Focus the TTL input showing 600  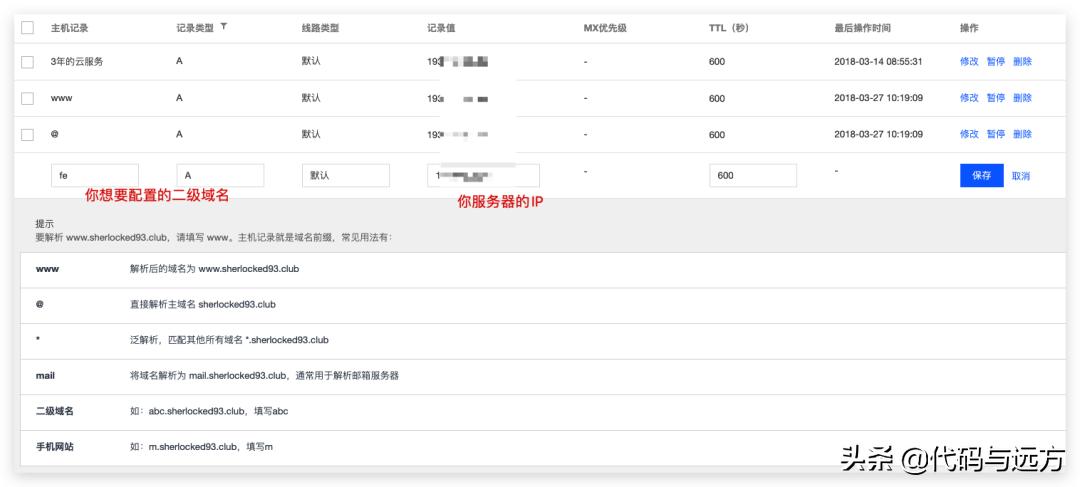(x=753, y=176)
